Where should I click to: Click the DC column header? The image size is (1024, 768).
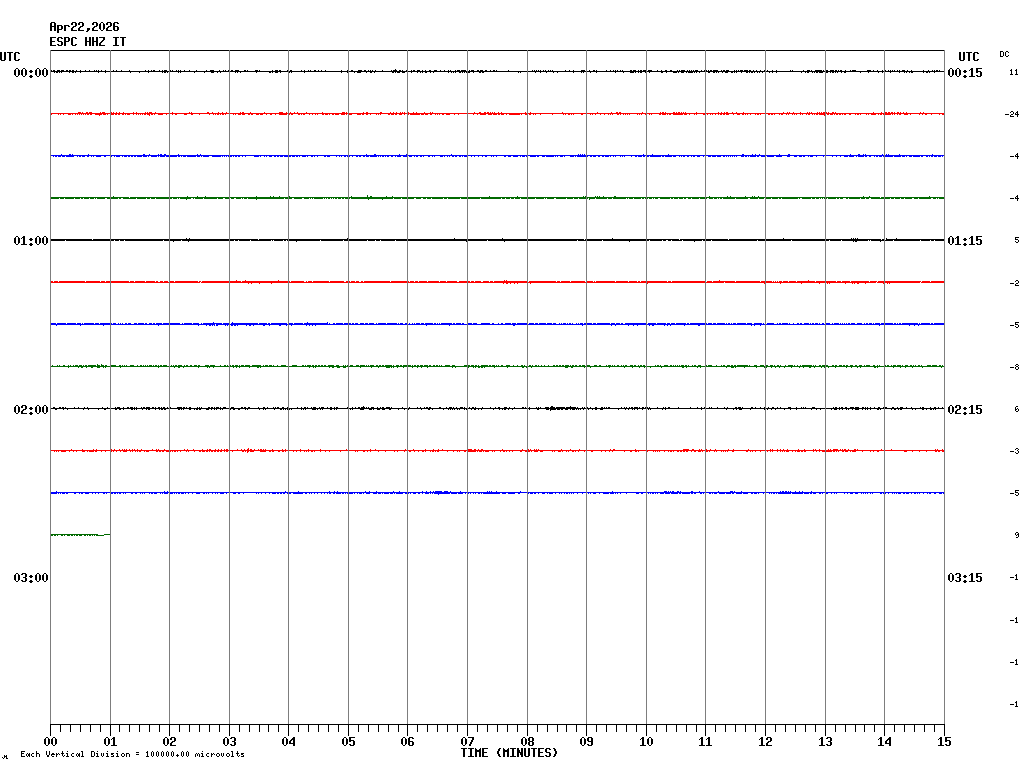tap(1004, 54)
